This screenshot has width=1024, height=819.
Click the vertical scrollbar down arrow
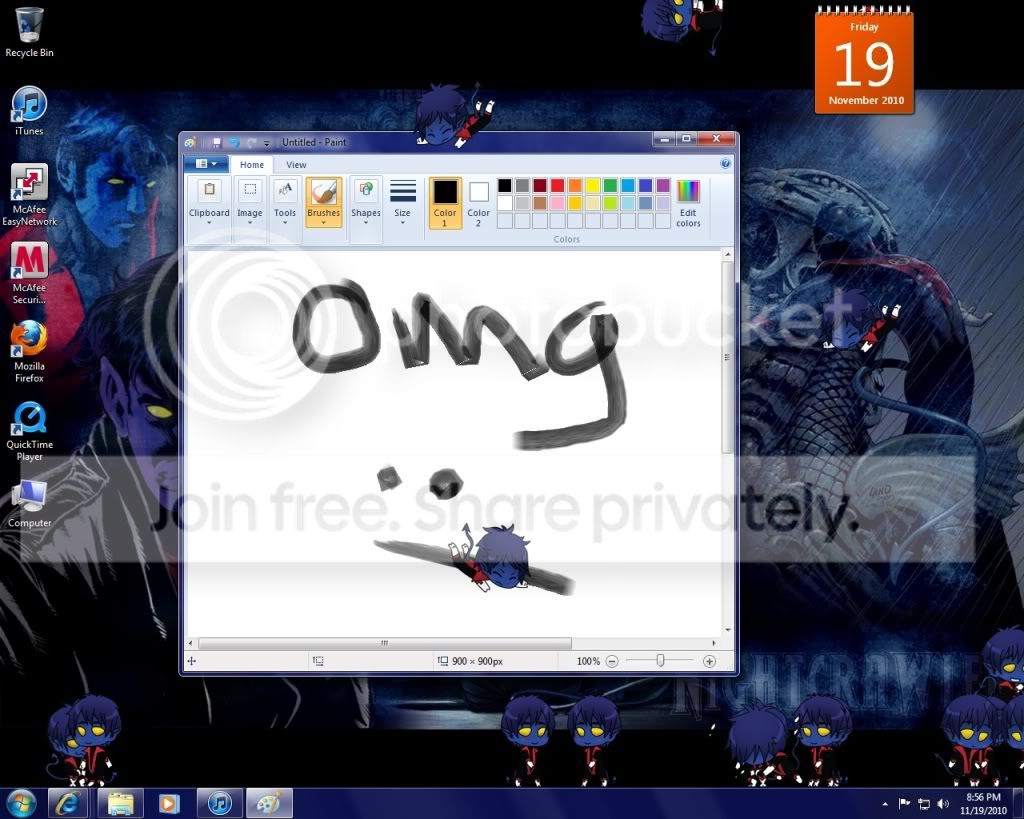(x=728, y=630)
